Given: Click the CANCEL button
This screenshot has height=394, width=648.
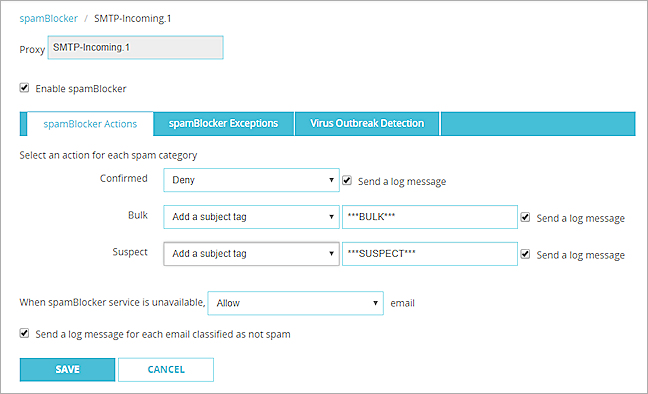Looking at the screenshot, I should point(166,369).
